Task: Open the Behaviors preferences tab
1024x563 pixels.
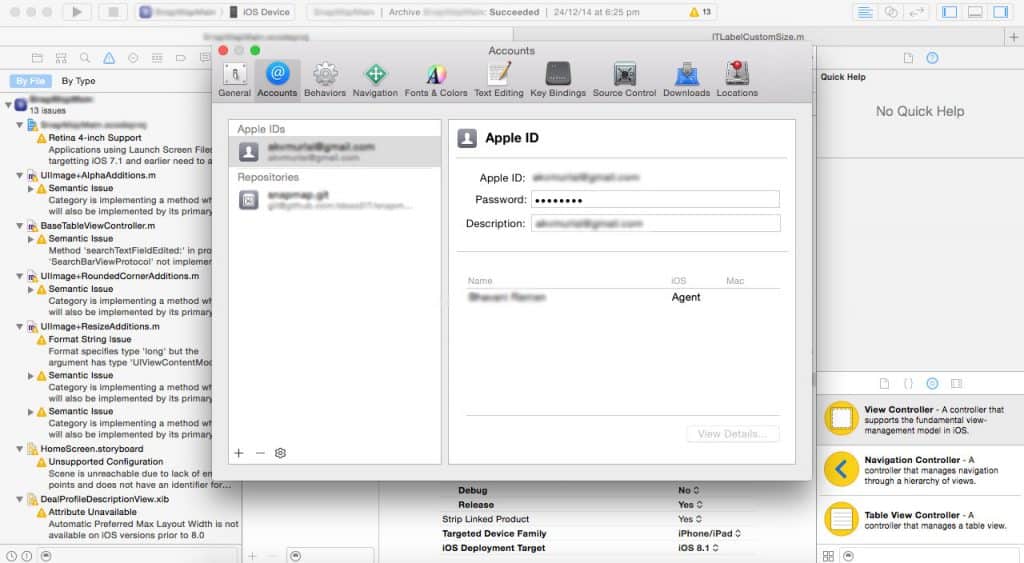Action: (x=325, y=80)
